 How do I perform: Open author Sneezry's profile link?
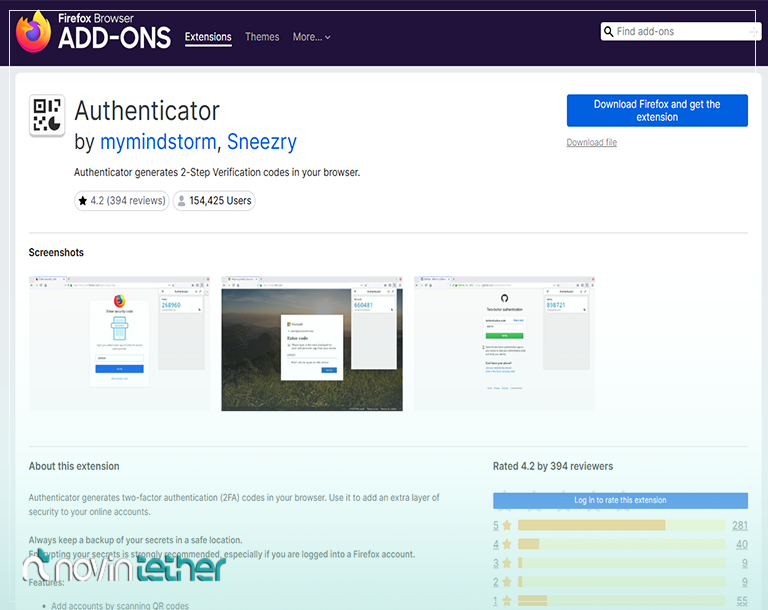262,142
